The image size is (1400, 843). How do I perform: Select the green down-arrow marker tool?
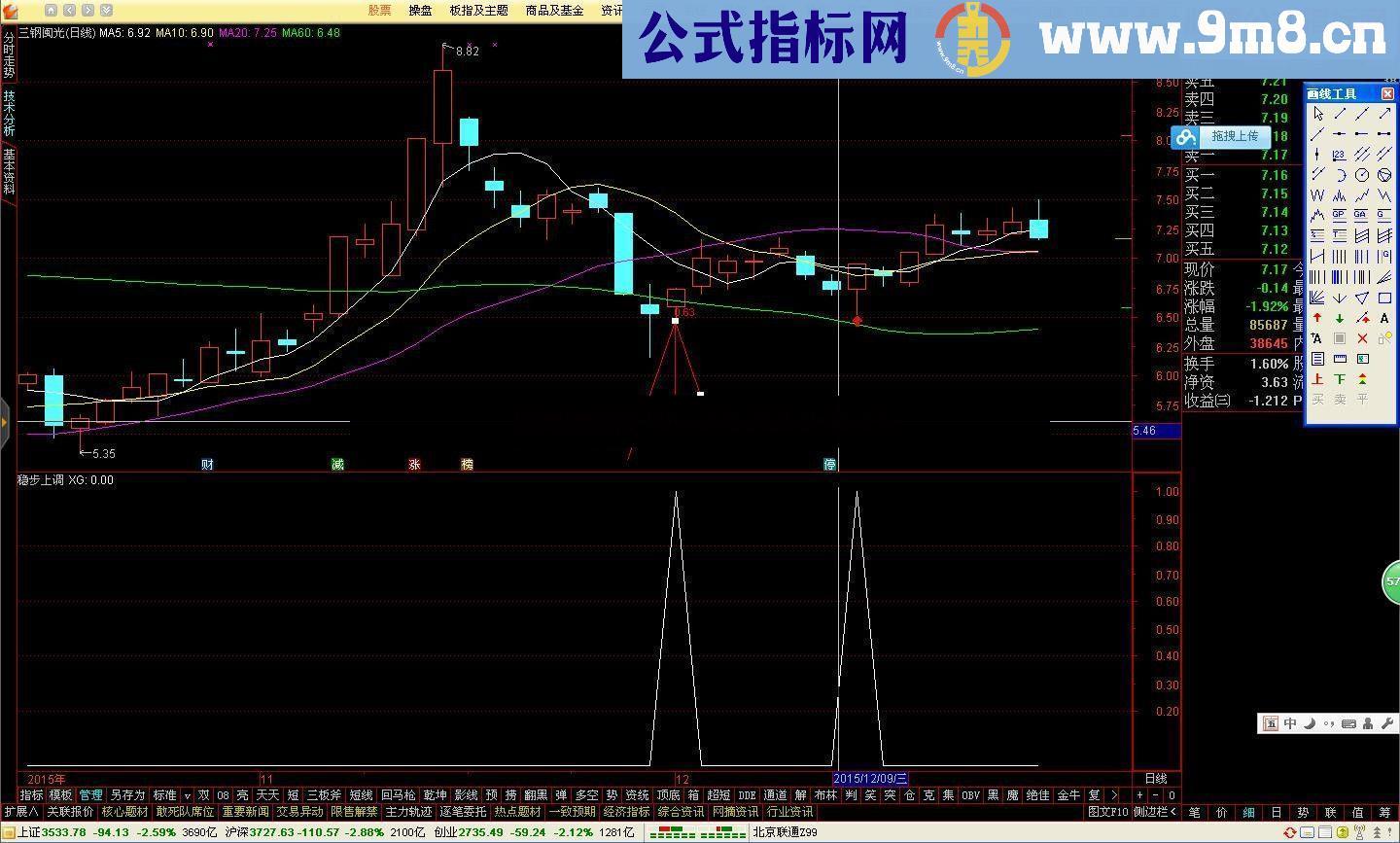point(1339,319)
